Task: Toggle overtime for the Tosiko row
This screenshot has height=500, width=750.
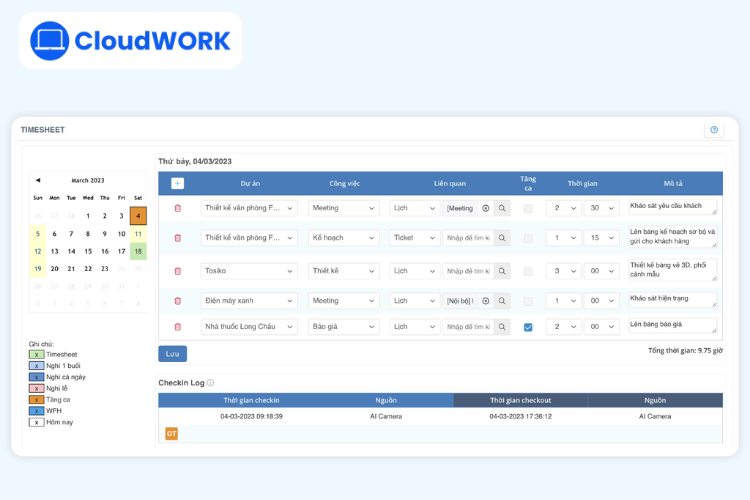Action: coord(528,271)
